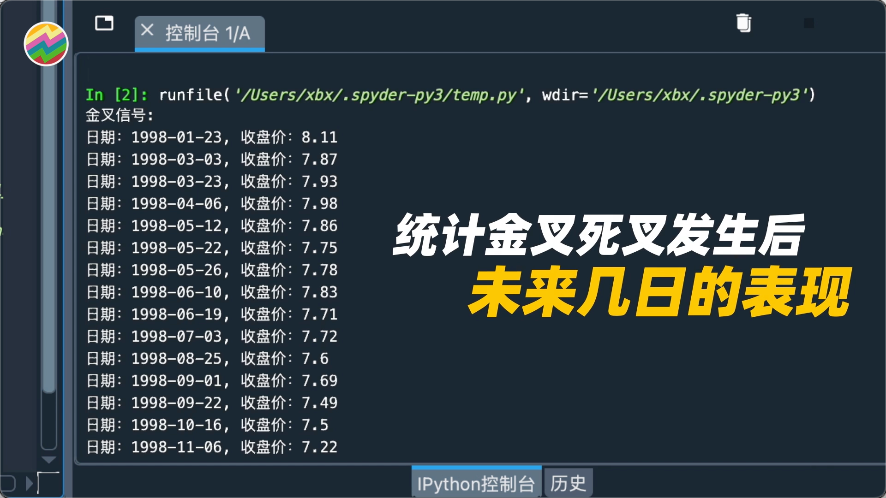Open the 历史 tab
The image size is (886, 498).
click(x=568, y=483)
